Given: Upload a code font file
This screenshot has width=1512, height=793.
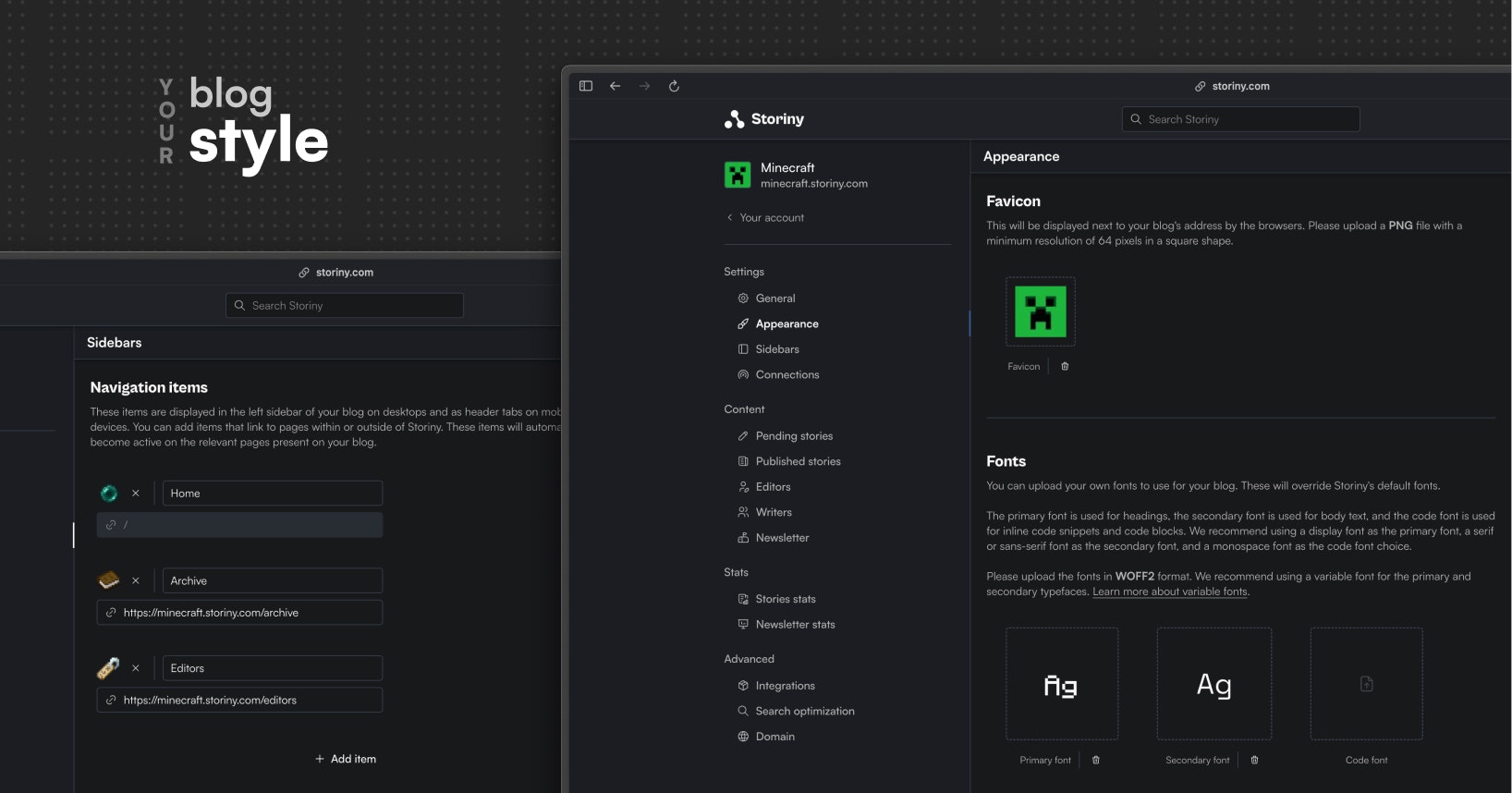Looking at the screenshot, I should (1366, 684).
